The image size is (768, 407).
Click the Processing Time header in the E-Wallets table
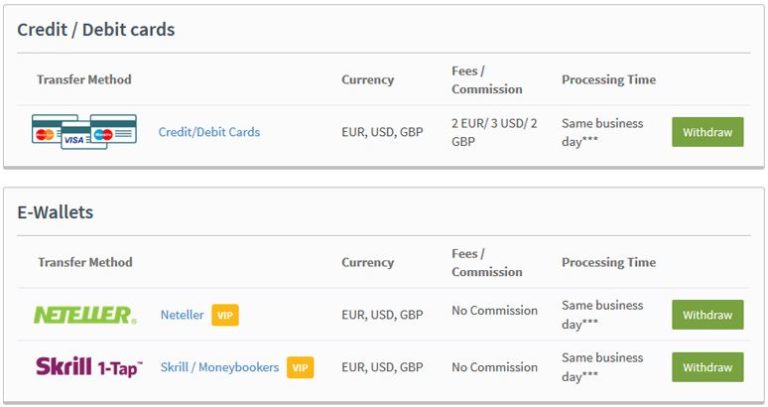(x=609, y=262)
